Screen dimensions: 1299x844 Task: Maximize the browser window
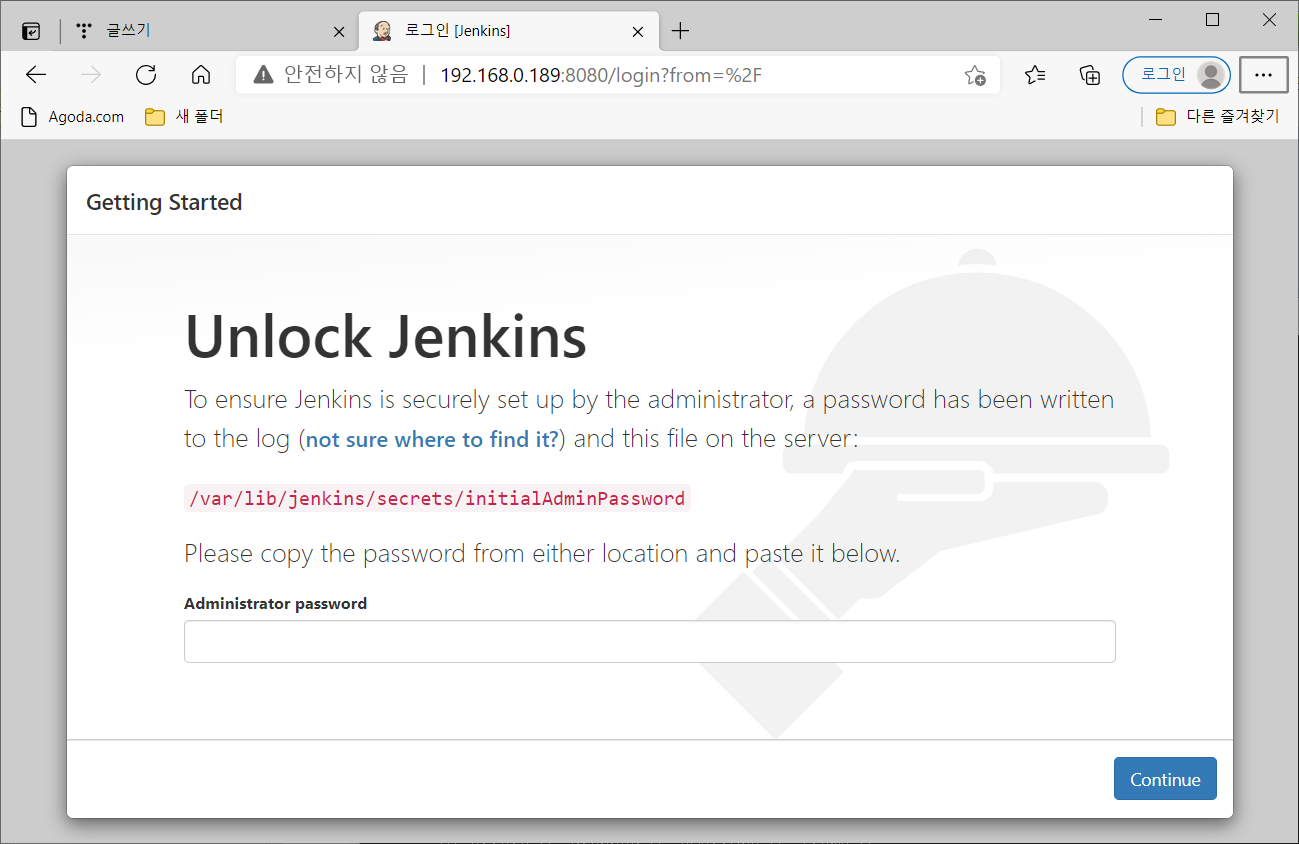(1212, 20)
